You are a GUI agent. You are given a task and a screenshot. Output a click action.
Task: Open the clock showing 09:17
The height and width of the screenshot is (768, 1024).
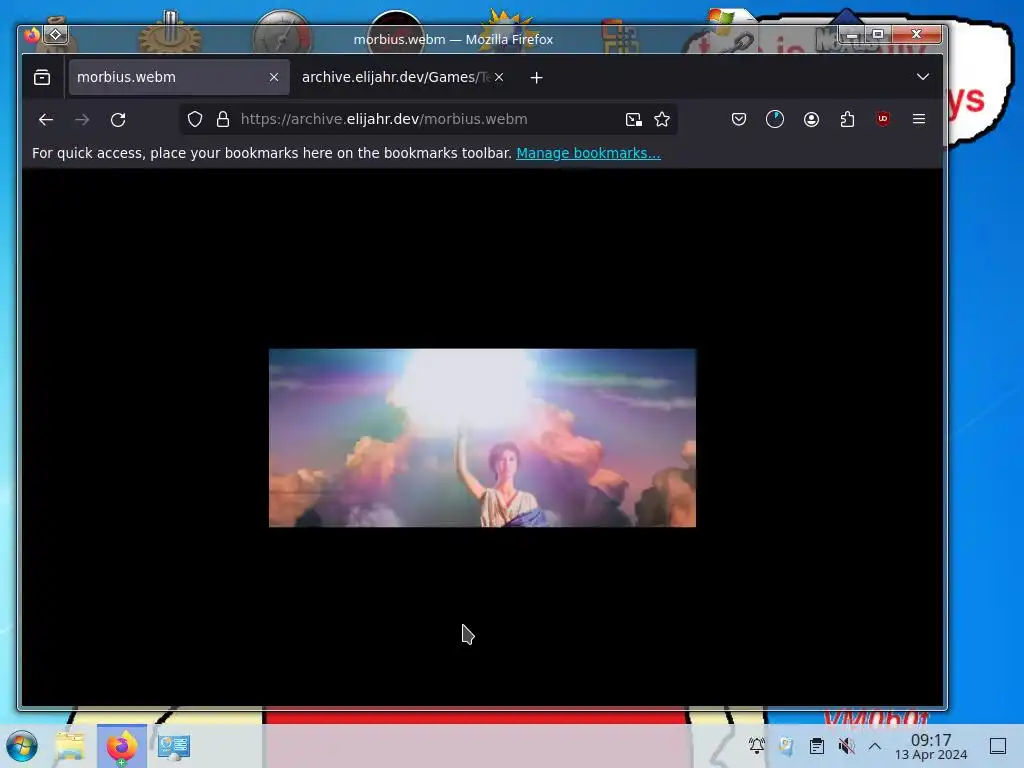931,746
